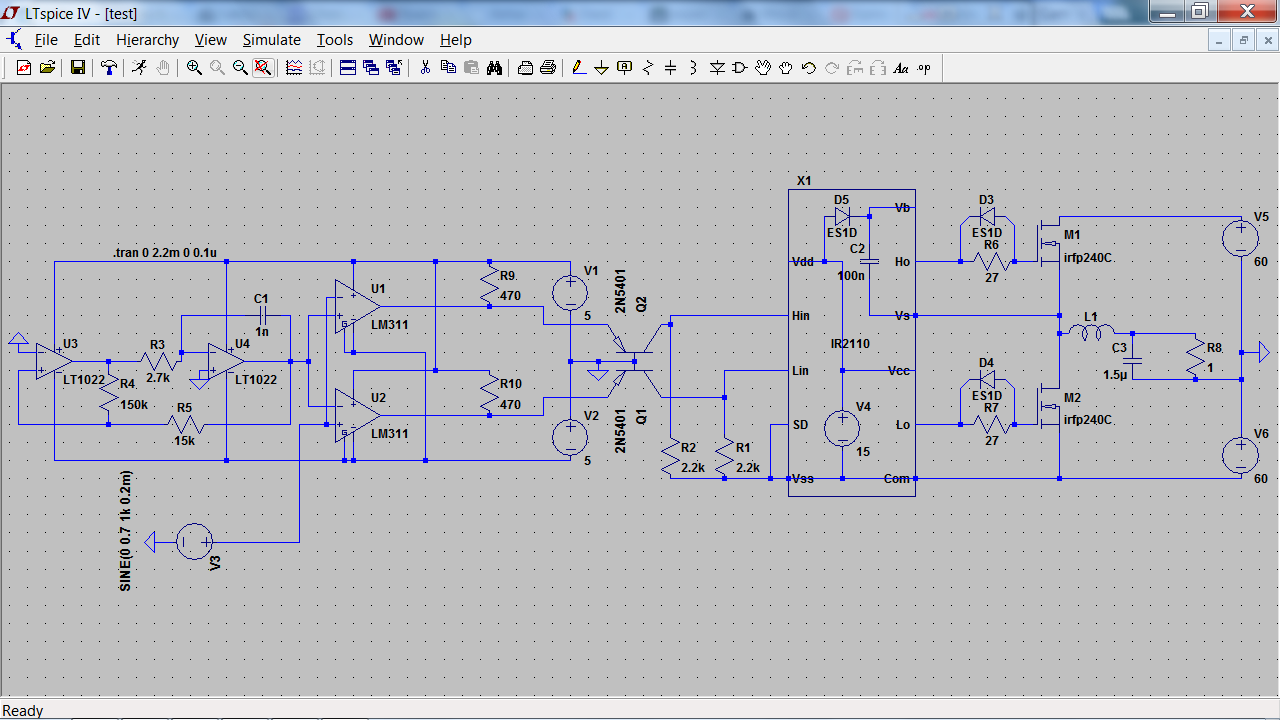Zoom out with the magnifier minus icon
1280x720 pixels.
240,68
